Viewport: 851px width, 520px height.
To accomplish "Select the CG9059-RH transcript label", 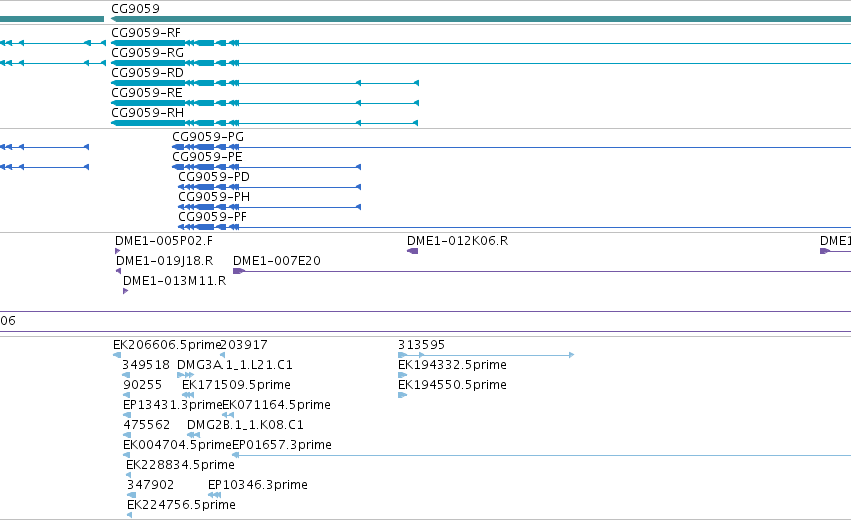I will [x=148, y=112].
